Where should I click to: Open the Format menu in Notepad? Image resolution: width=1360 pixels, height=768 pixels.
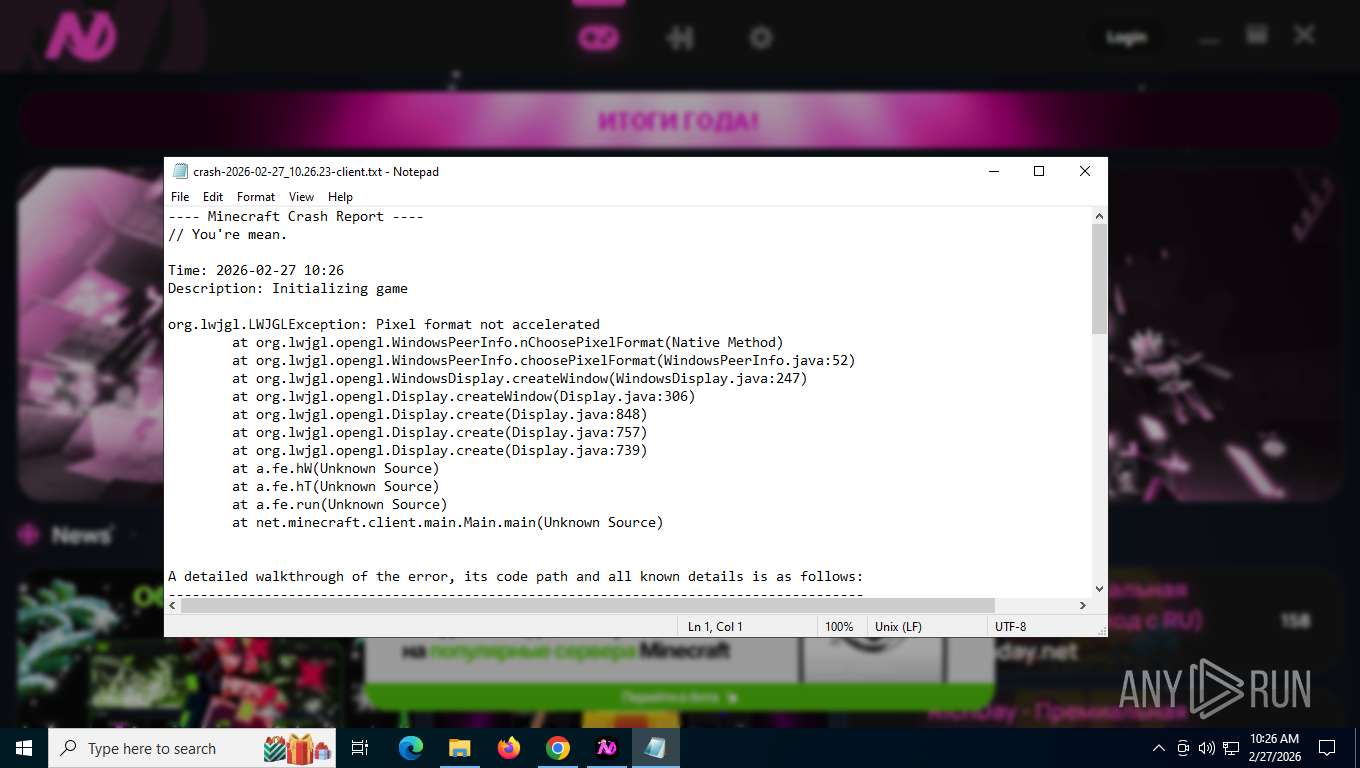(x=256, y=197)
